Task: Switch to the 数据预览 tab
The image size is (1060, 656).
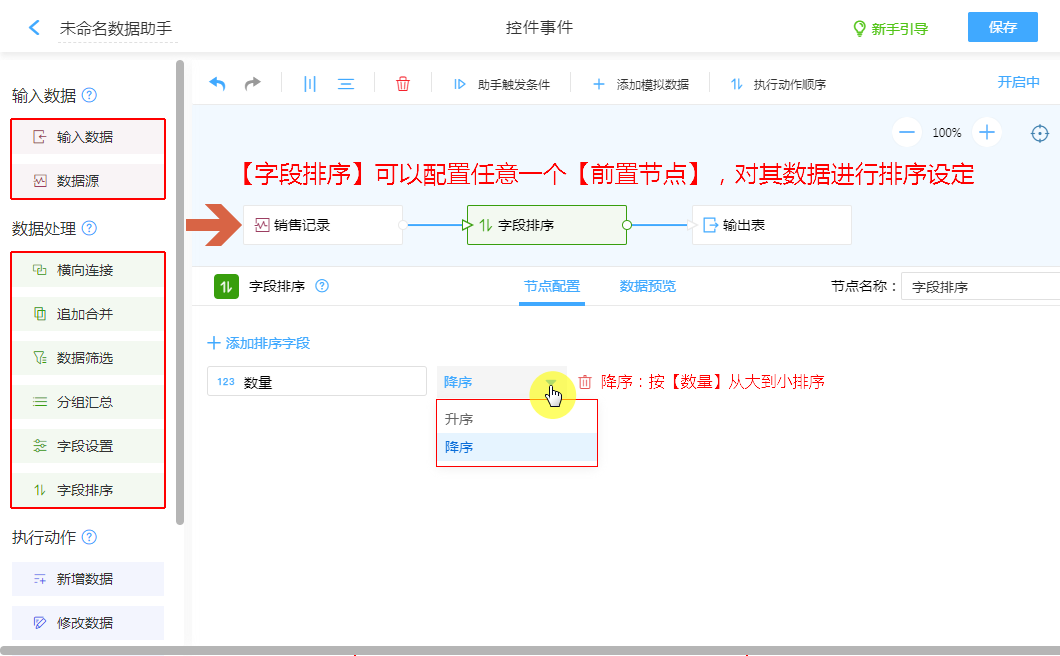Action: (x=647, y=286)
